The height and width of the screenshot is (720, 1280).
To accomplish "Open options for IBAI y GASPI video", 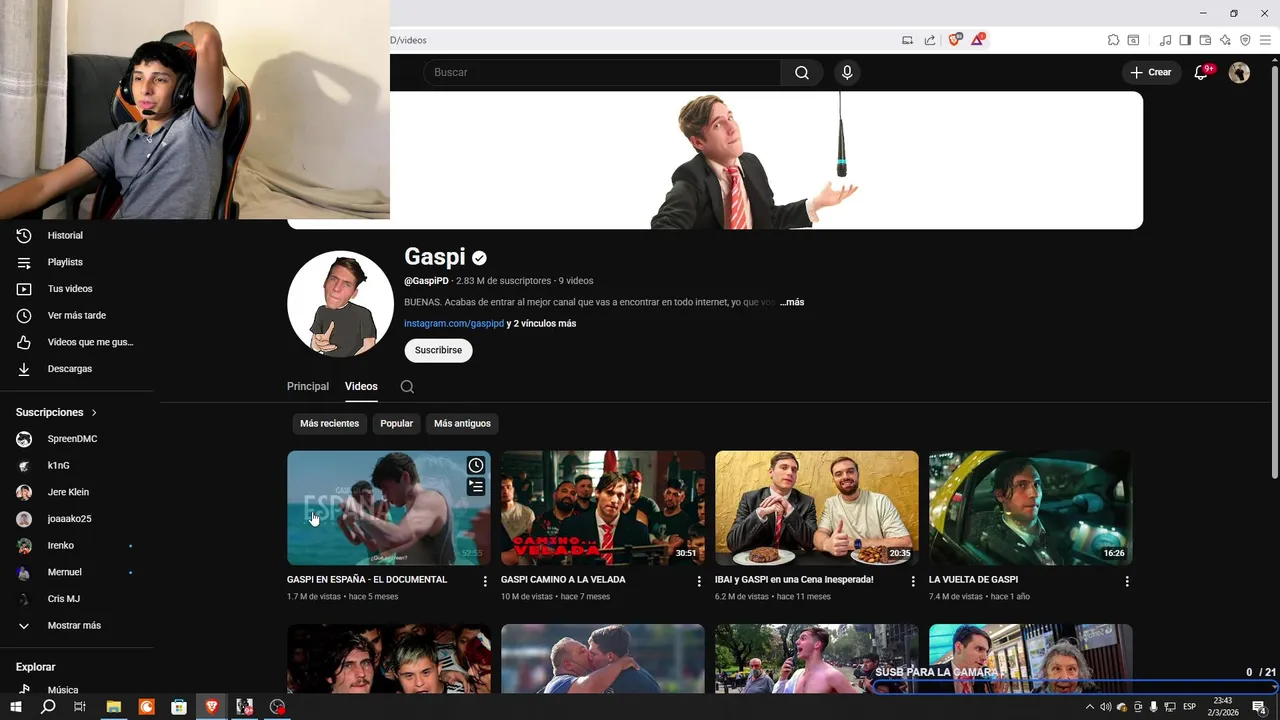I will 913,581.
